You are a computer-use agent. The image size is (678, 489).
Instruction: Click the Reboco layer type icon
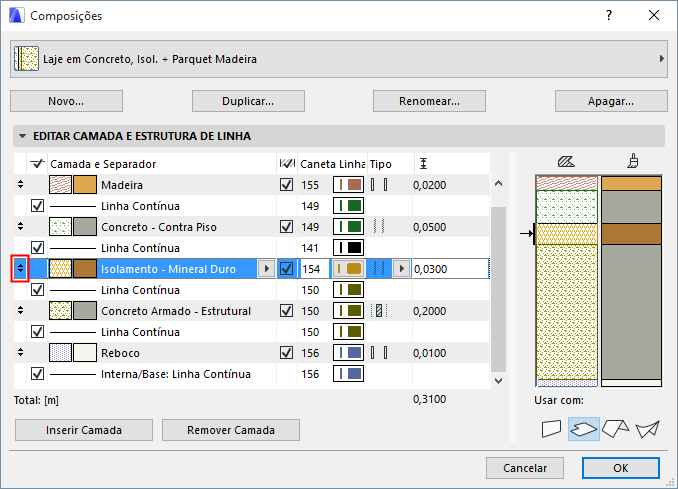pyautogui.click(x=379, y=352)
